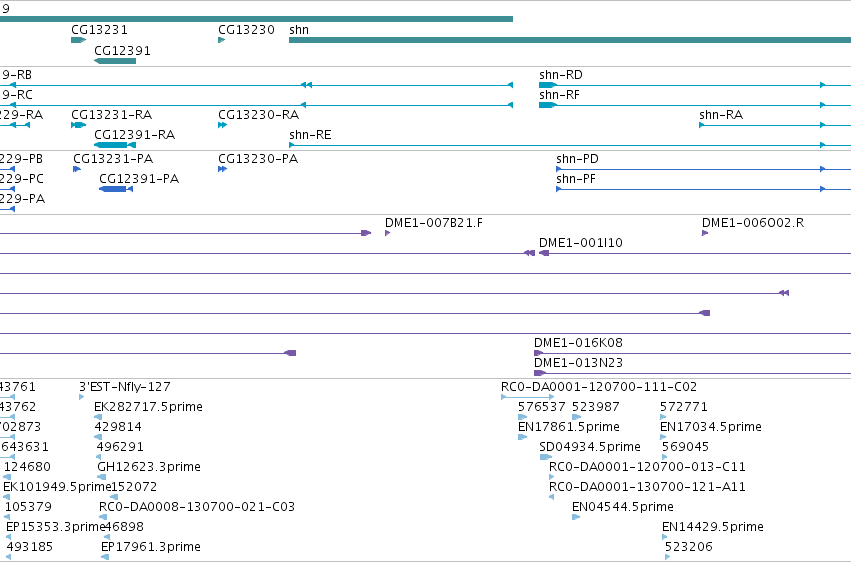Image resolution: width=851 pixels, height=562 pixels.
Task: Select the shn-RD transcript label
Action: coord(561,75)
